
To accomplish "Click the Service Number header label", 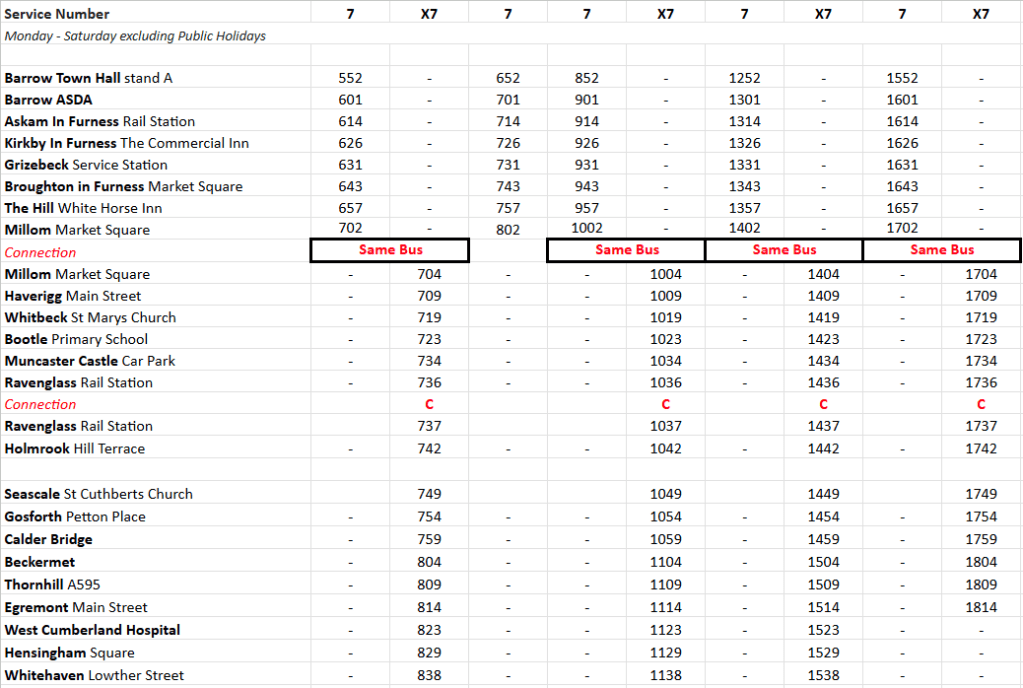I will coord(57,14).
